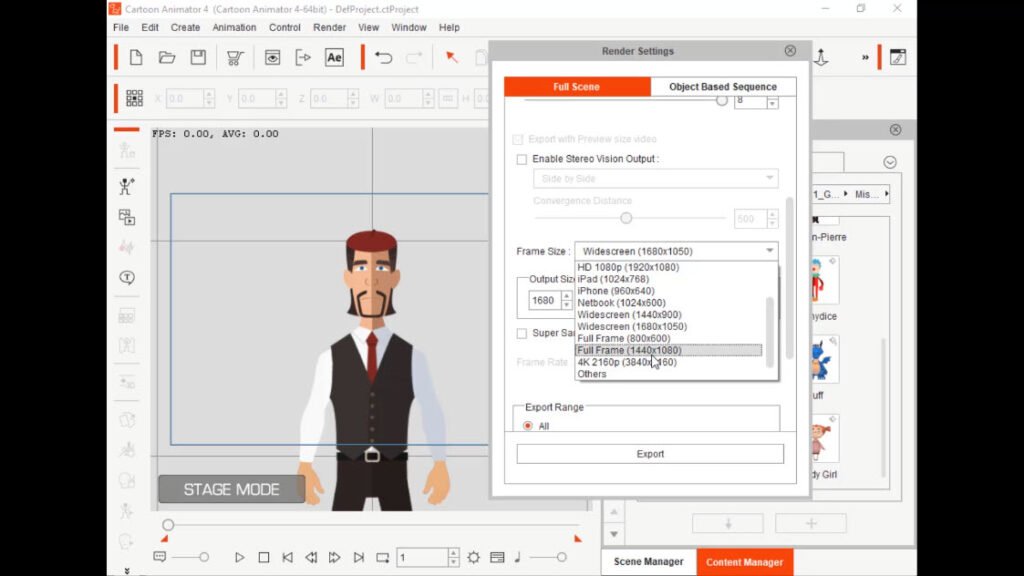This screenshot has height=576, width=1024.
Task: Close the Render Settings dialog
Action: tap(790, 51)
